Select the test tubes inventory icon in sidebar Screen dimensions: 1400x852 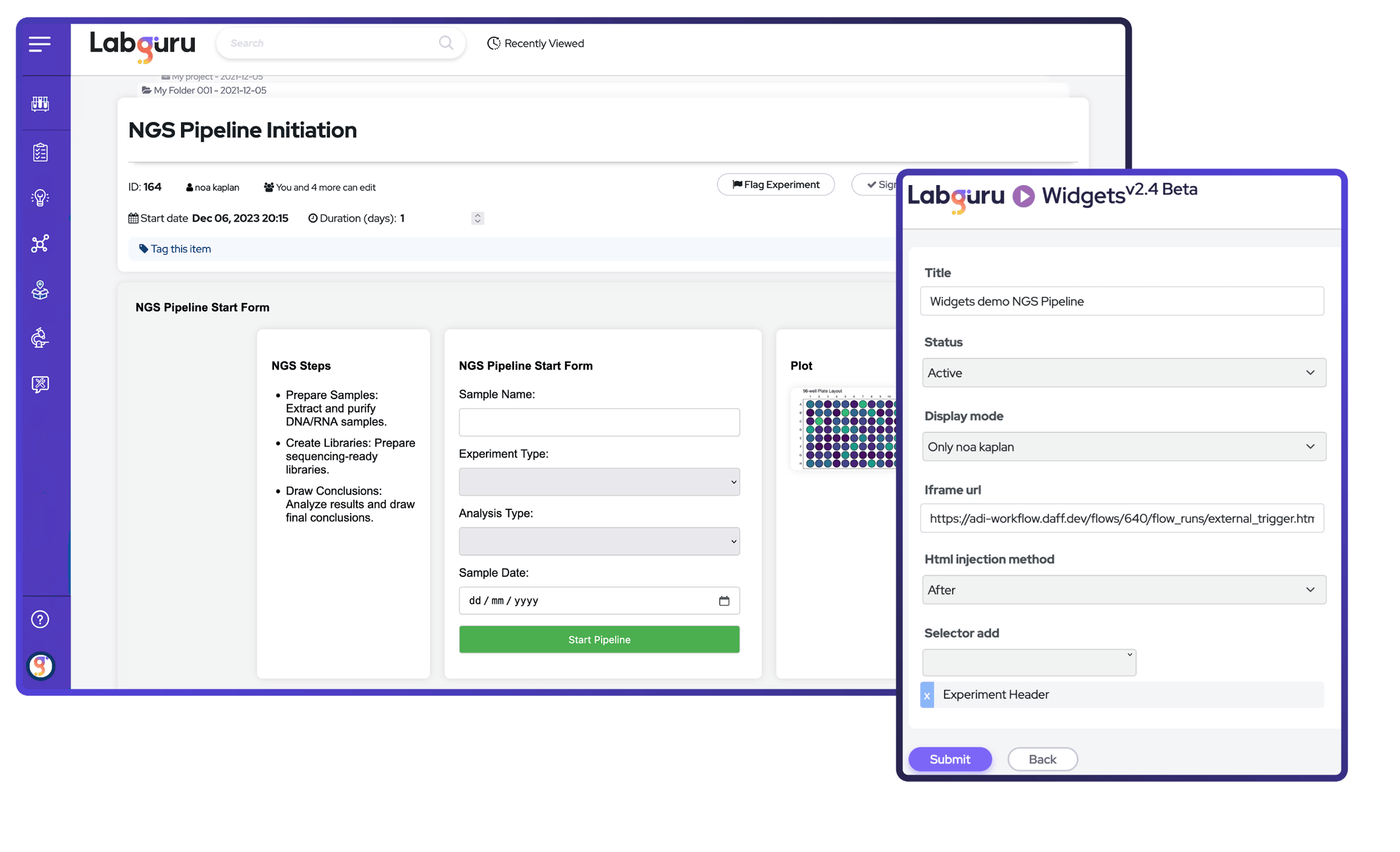click(x=39, y=104)
